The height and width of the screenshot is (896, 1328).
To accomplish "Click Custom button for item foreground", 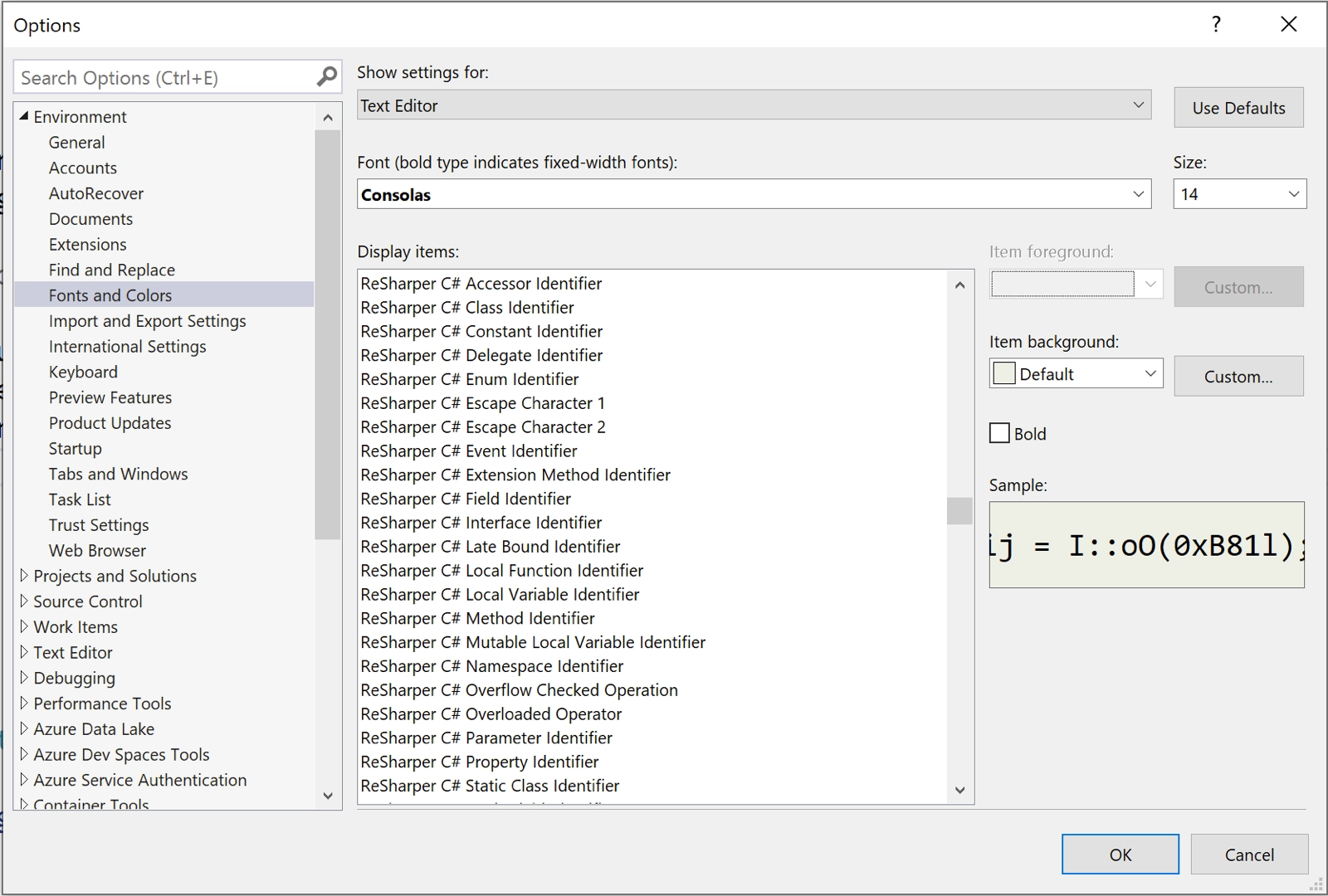I will click(x=1238, y=287).
